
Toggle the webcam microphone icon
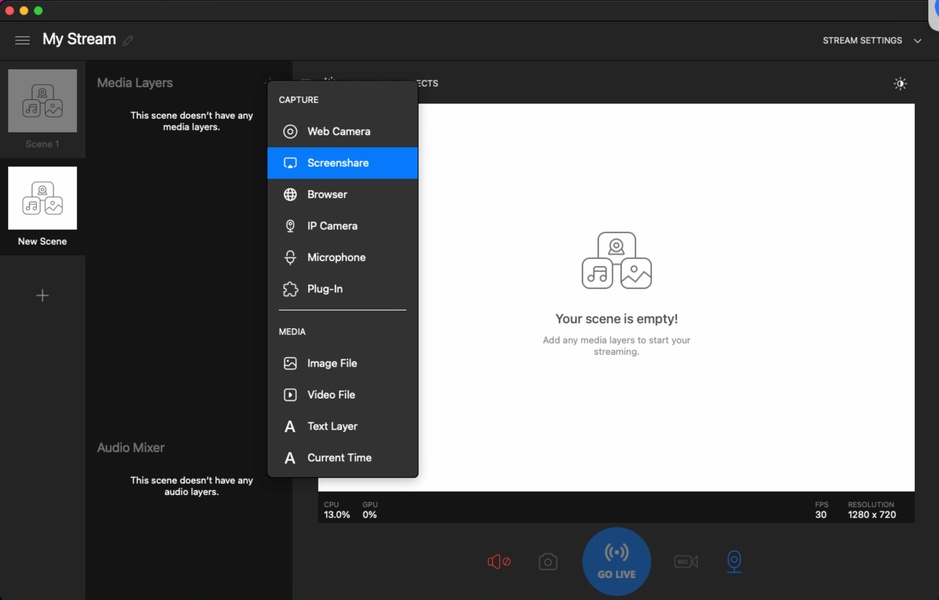pyautogui.click(x=734, y=562)
